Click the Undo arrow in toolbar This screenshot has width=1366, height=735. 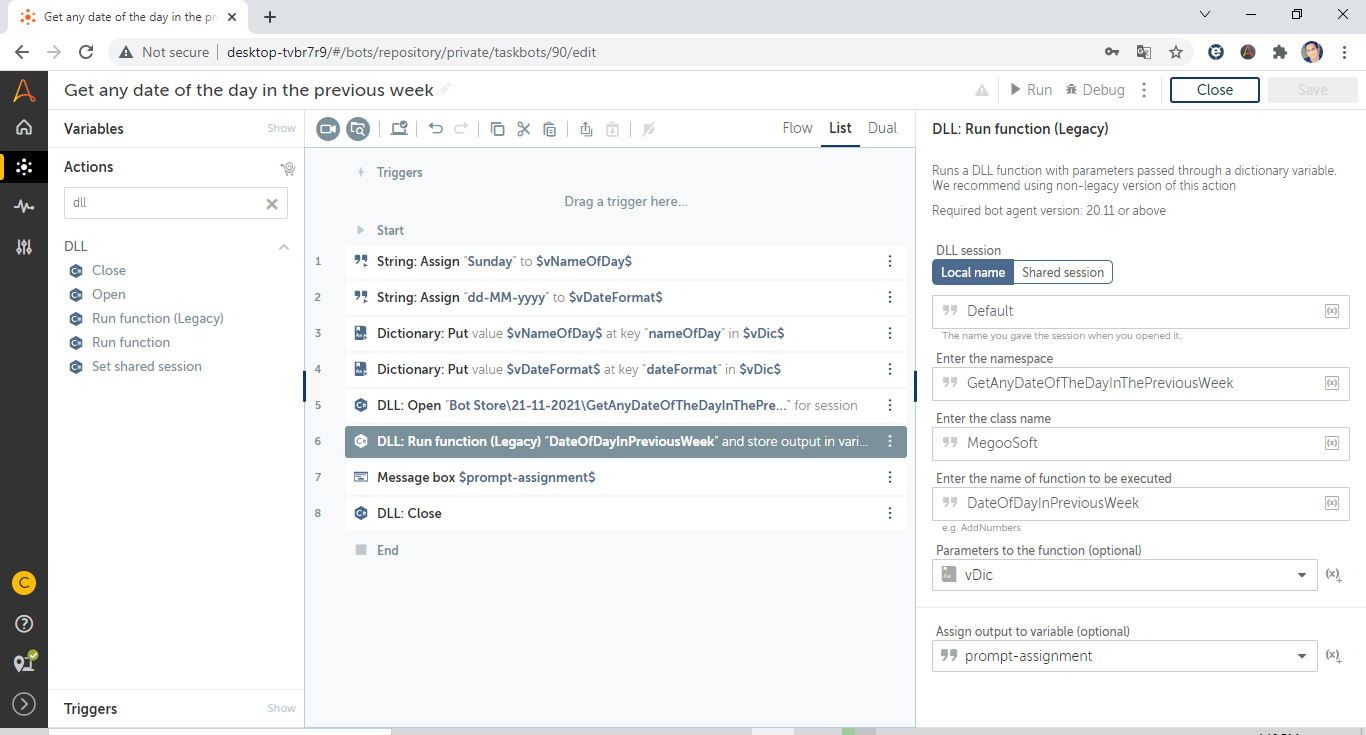click(436, 128)
